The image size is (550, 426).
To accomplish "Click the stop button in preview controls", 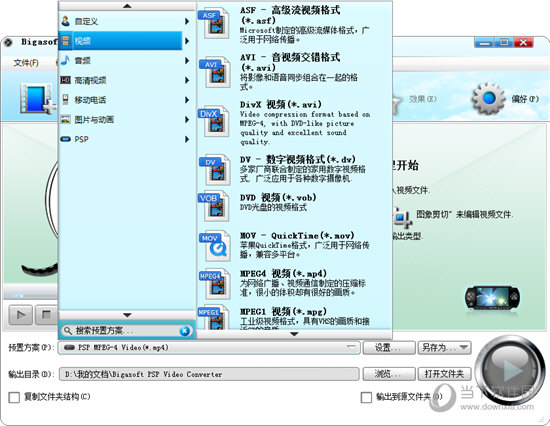I will click(46, 314).
